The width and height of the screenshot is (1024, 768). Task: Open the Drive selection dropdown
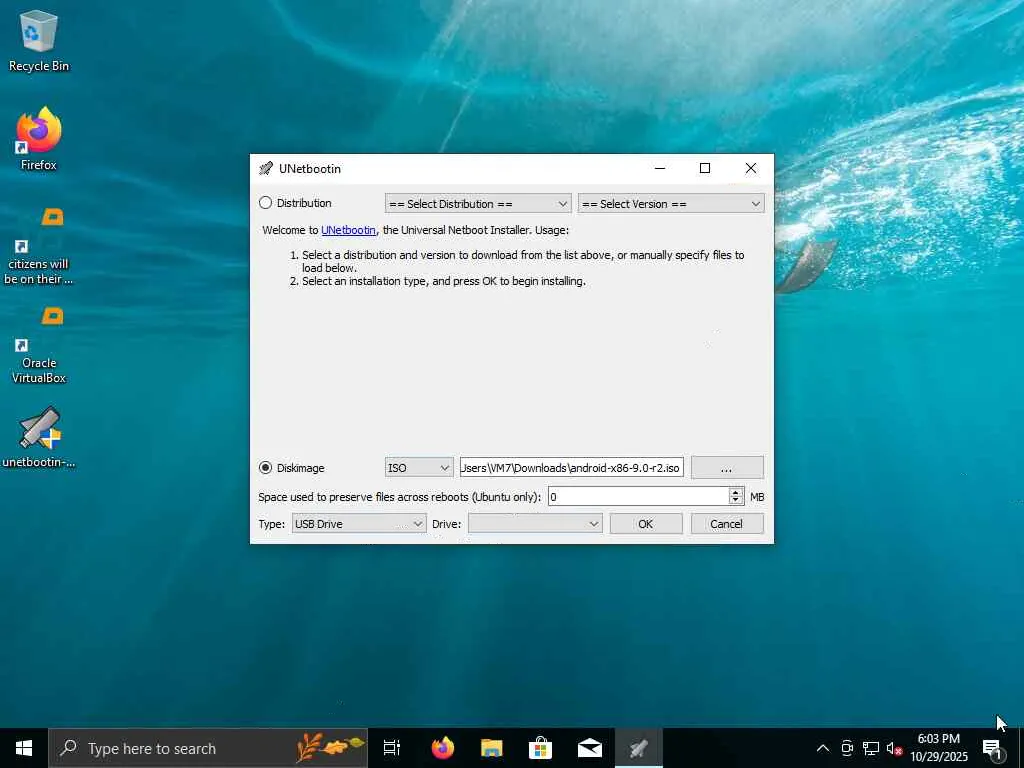coord(535,524)
